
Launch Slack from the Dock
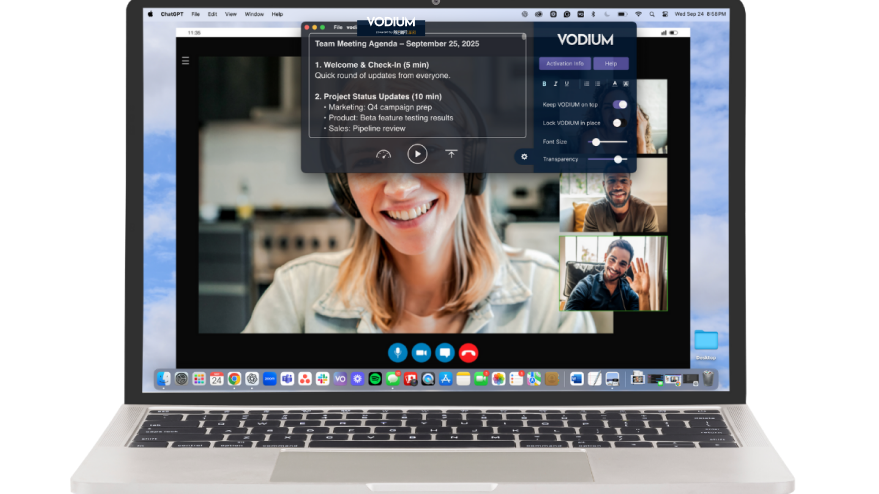pos(322,379)
